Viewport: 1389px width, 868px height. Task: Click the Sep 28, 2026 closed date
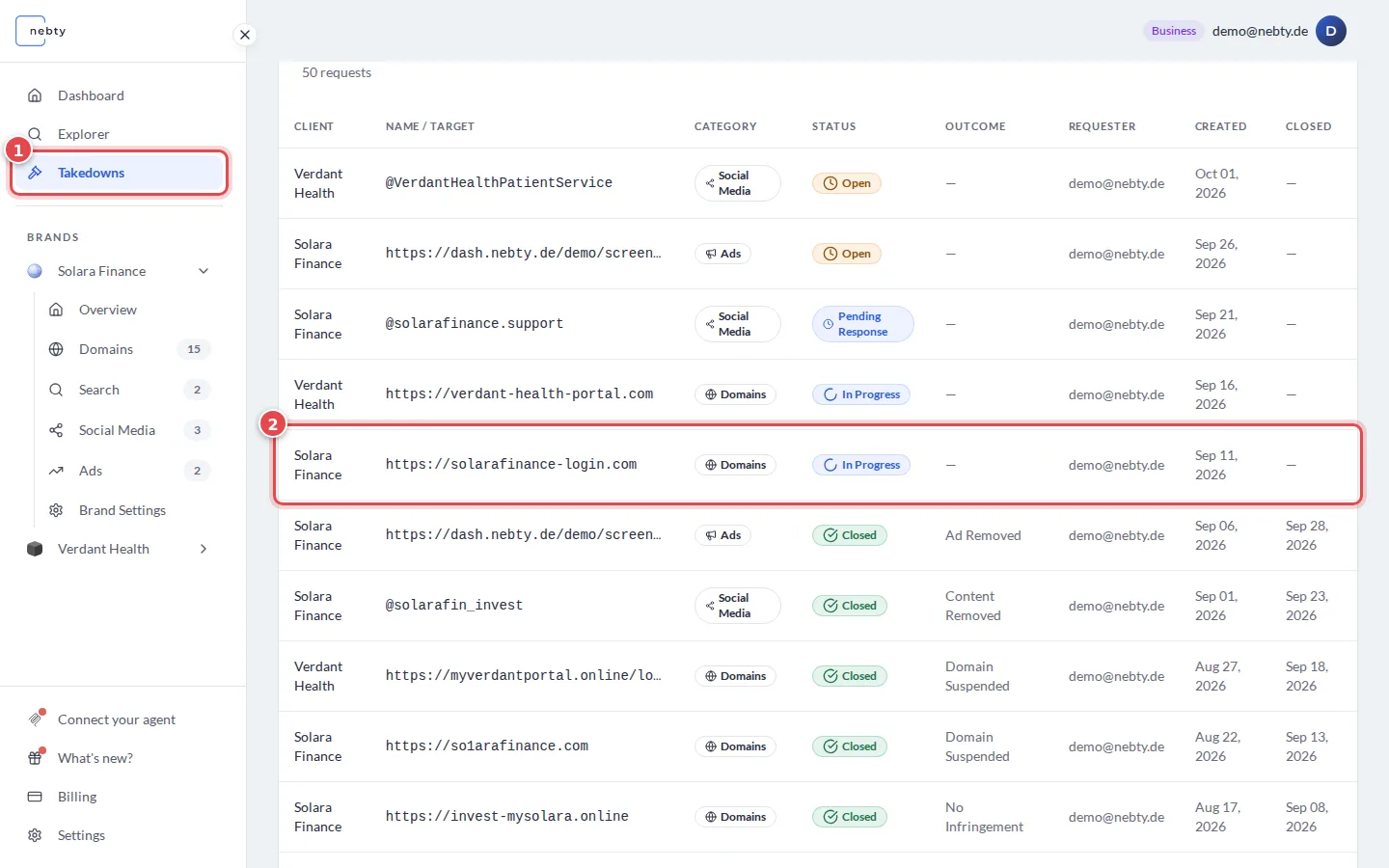[1307, 535]
